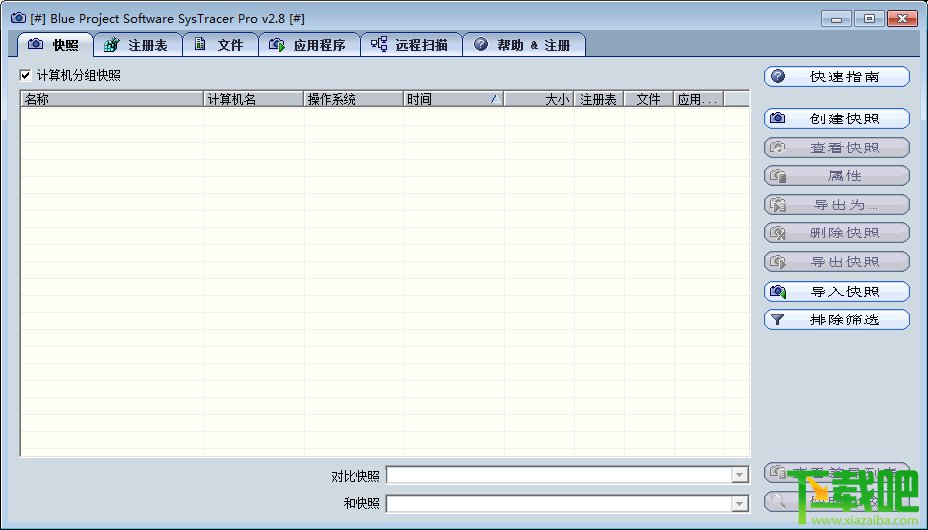Close the SysTracer Pro window

tap(903, 19)
